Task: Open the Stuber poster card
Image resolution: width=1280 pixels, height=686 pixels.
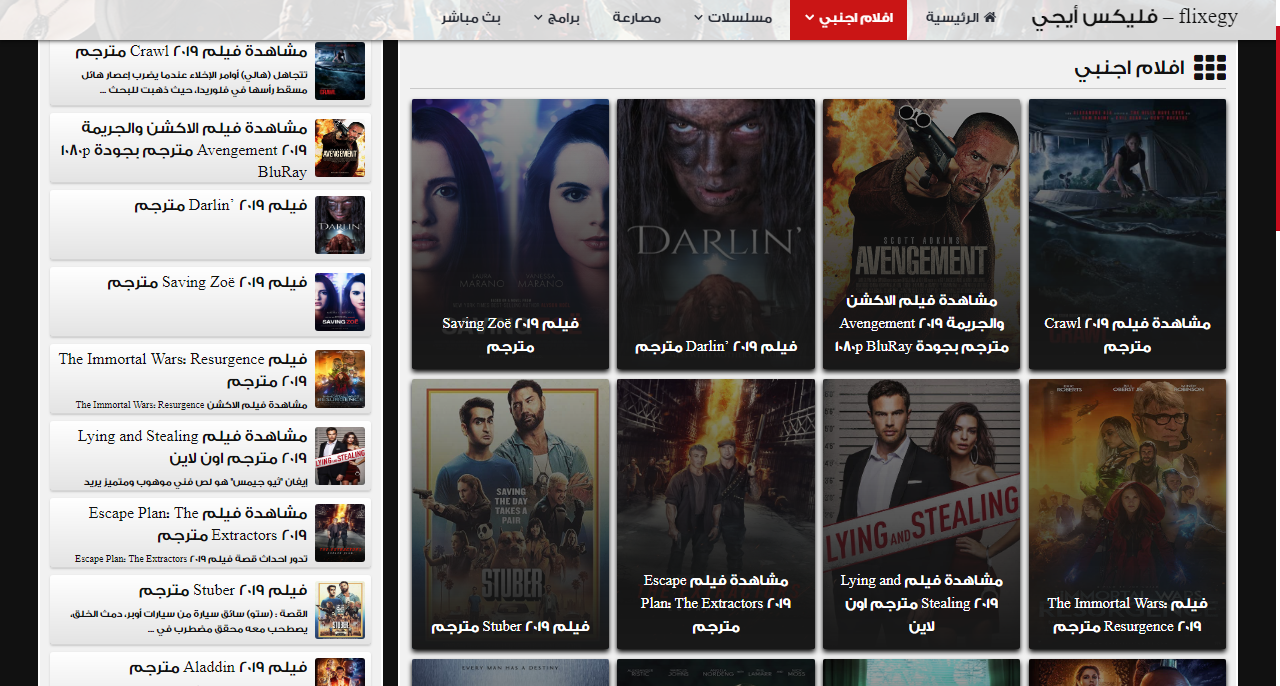Action: (510, 514)
